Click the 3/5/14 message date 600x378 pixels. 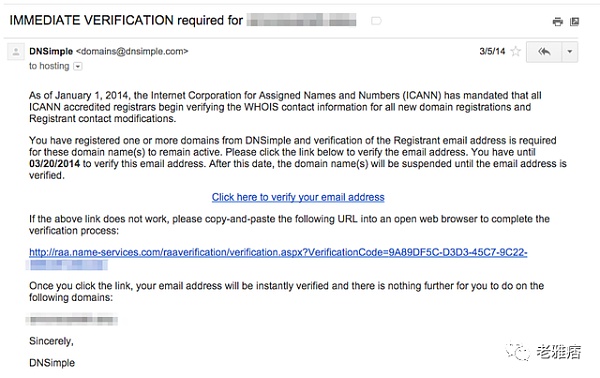[492, 51]
